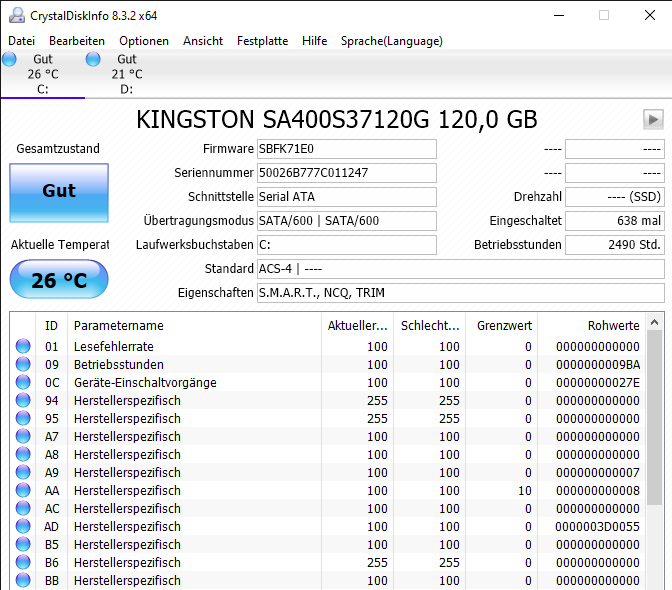Click the blue health orb above D: drive

coord(93,59)
